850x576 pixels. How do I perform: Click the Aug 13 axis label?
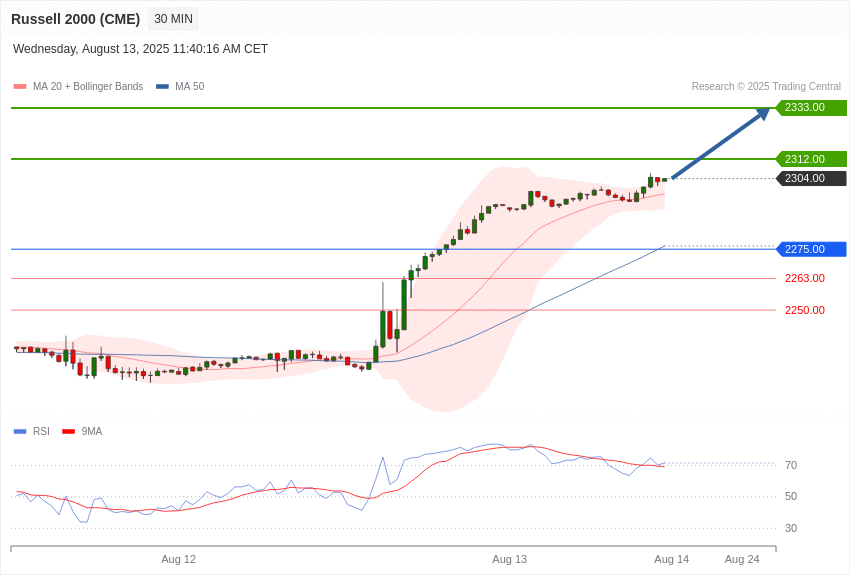[510, 559]
